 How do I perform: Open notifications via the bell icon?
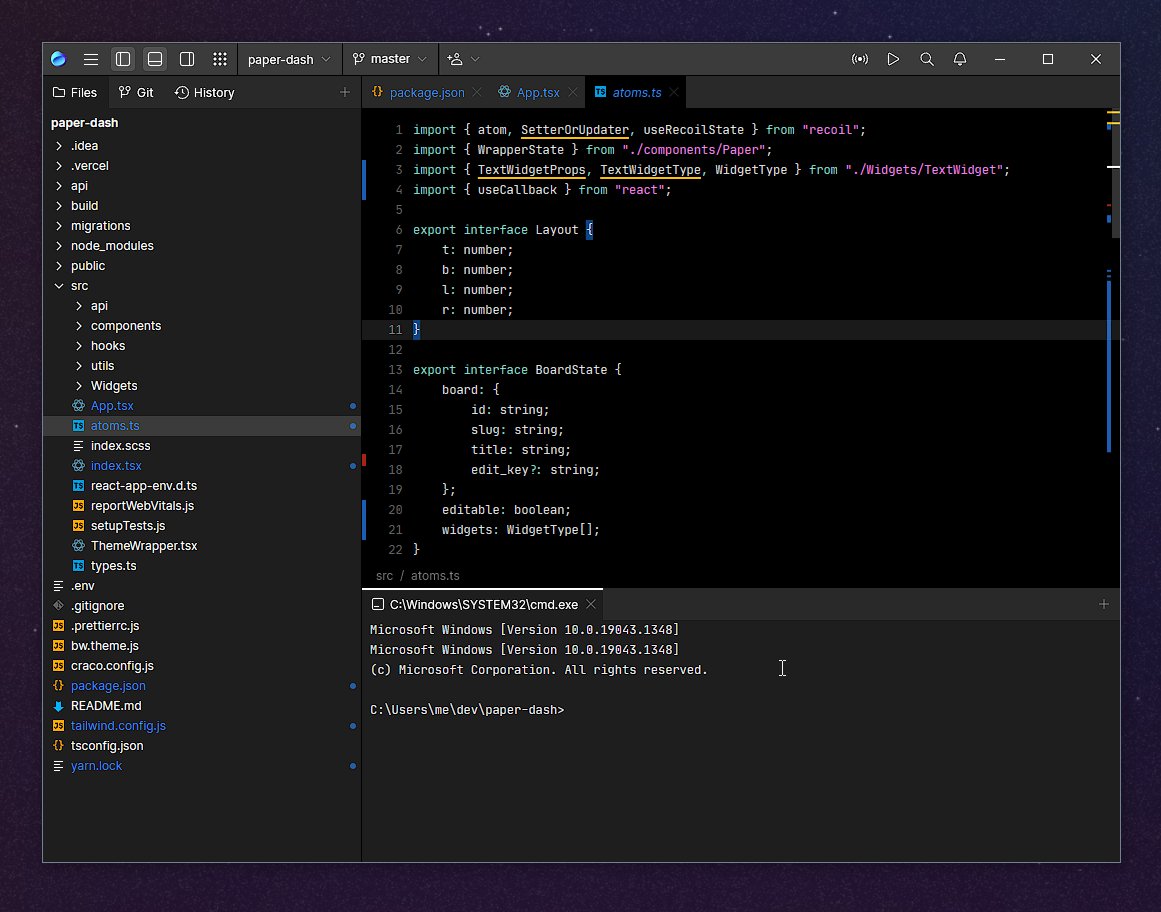pos(960,59)
